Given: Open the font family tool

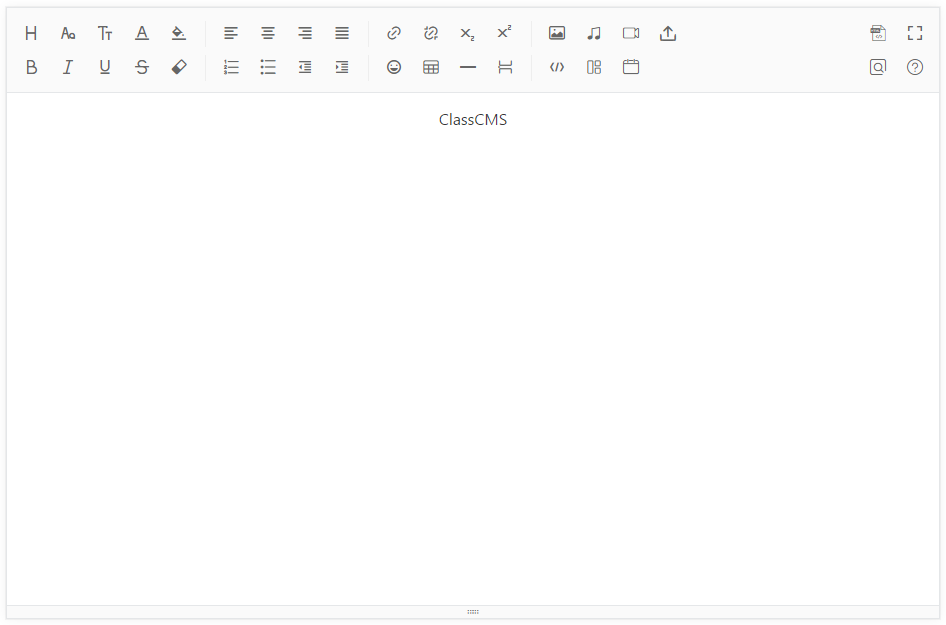Looking at the screenshot, I should click(68, 33).
